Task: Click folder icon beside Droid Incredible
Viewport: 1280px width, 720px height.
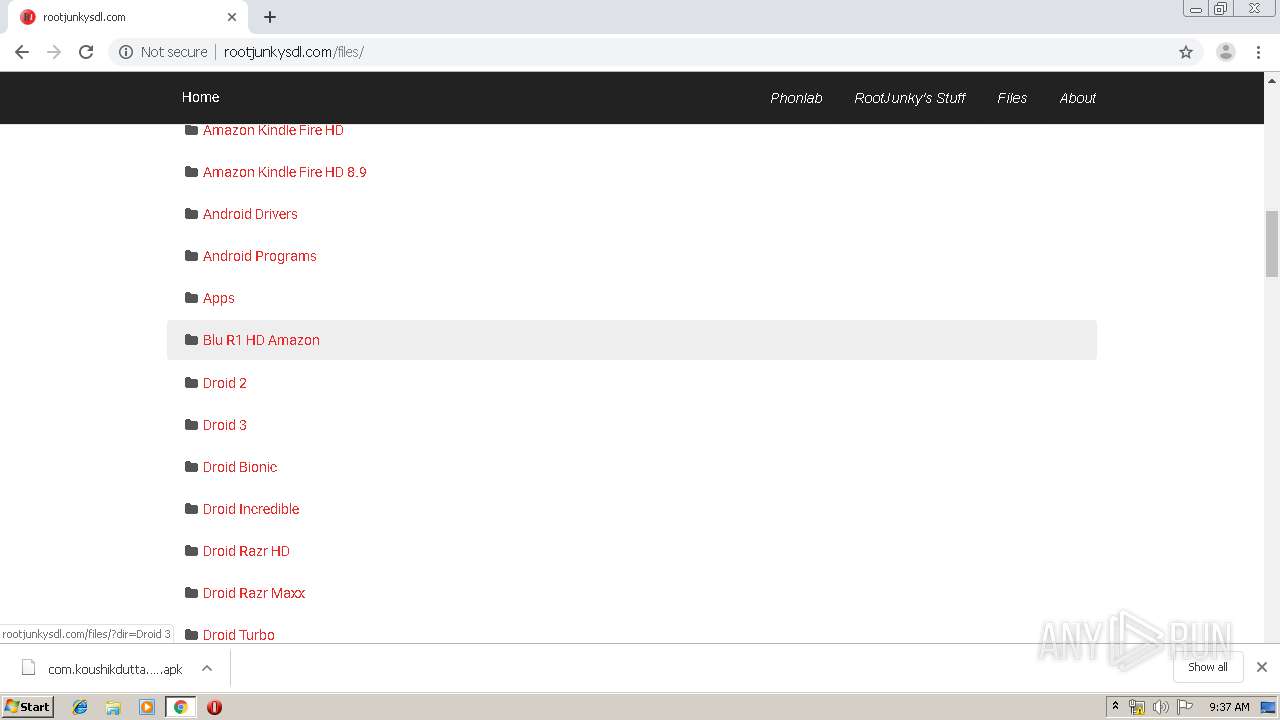Action: pyautogui.click(x=192, y=509)
